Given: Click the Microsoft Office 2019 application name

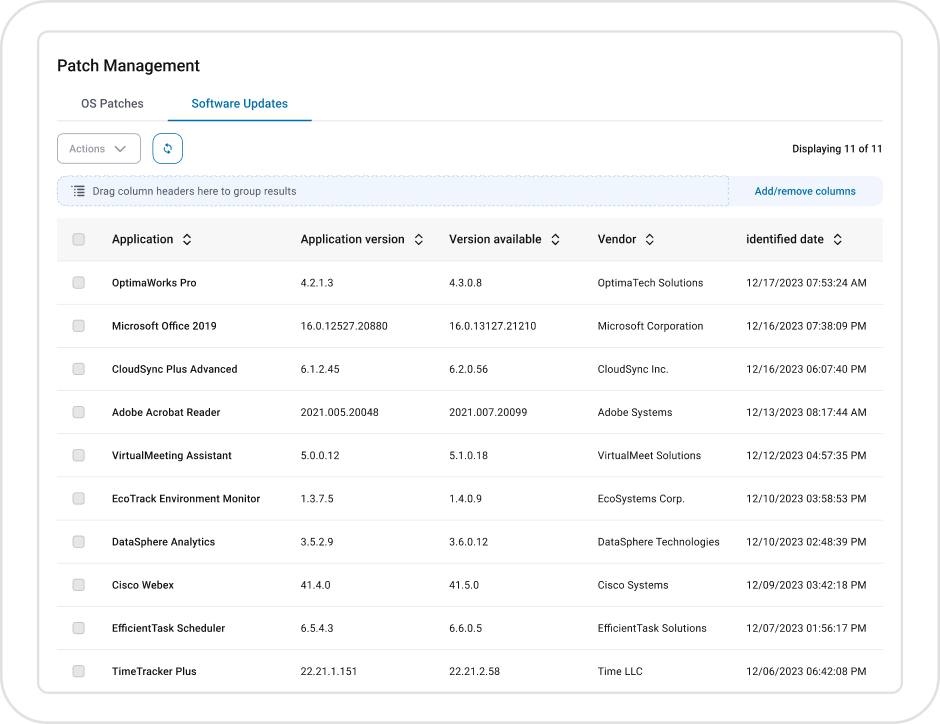Looking at the screenshot, I should [164, 326].
